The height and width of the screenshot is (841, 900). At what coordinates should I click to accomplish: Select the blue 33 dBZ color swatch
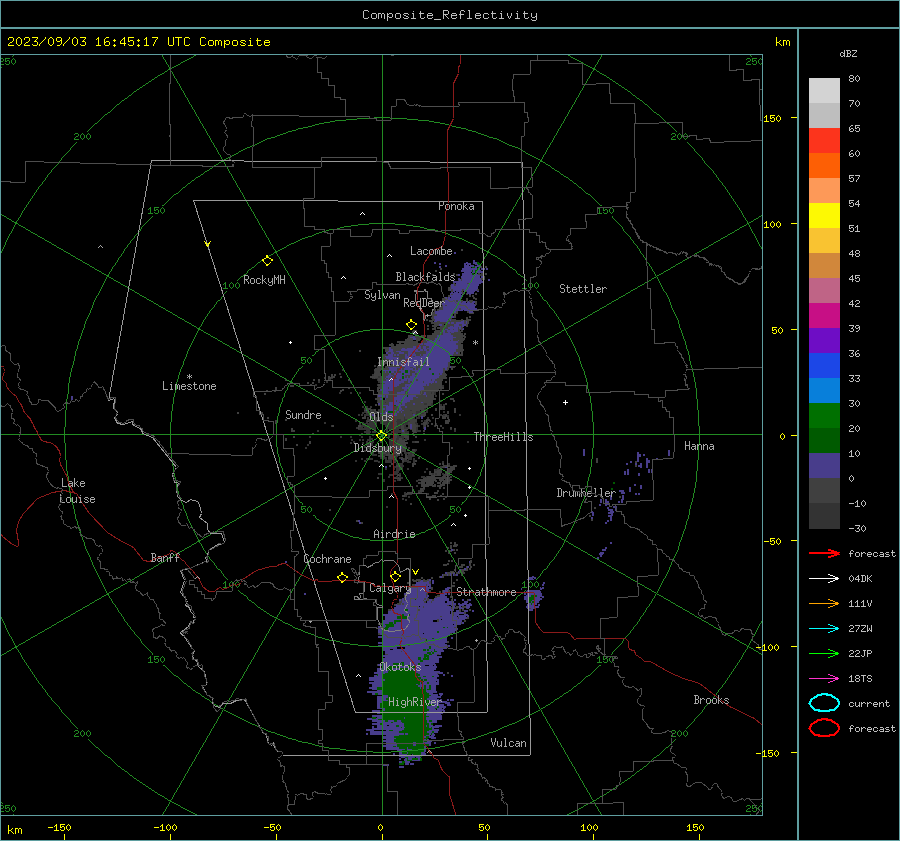(x=824, y=366)
